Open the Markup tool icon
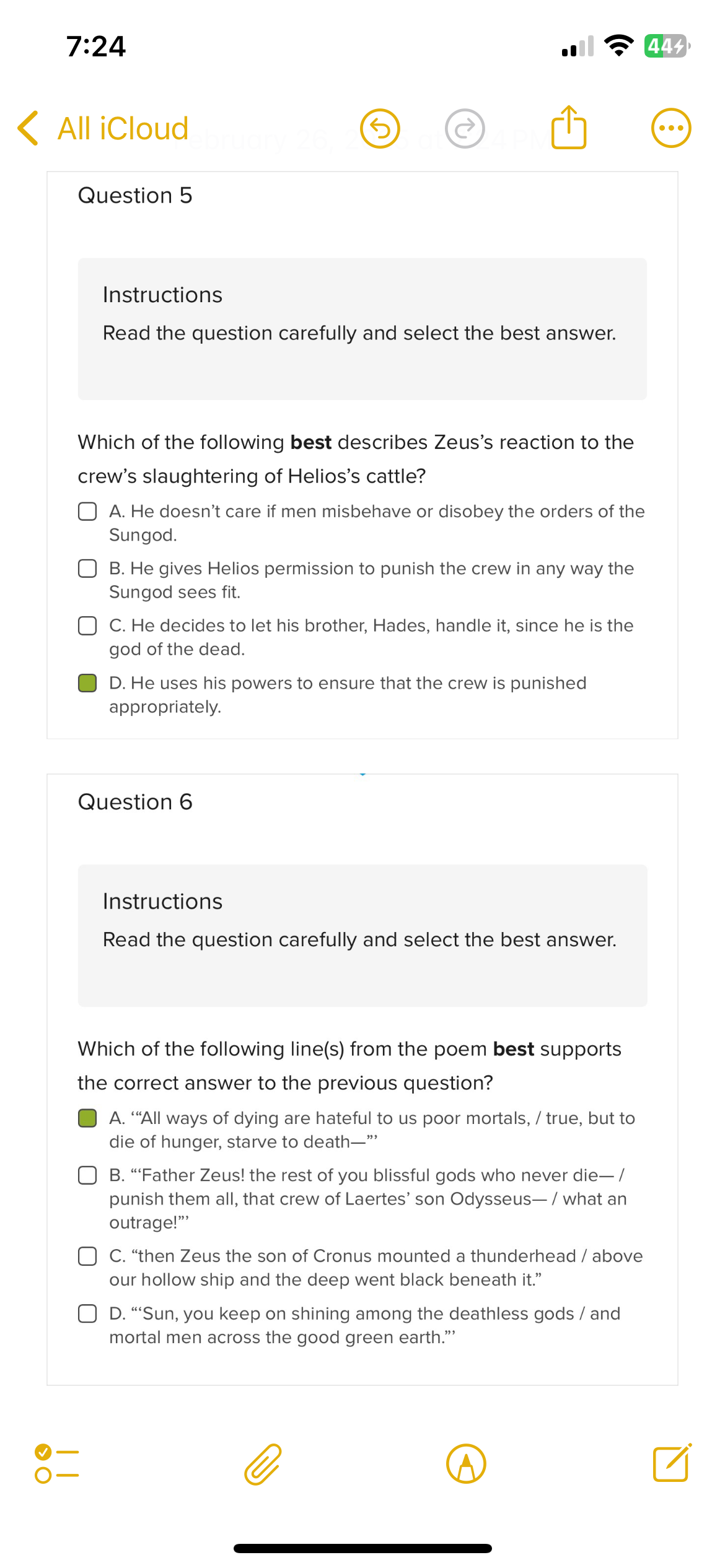The width and height of the screenshot is (725, 1568). [467, 1463]
